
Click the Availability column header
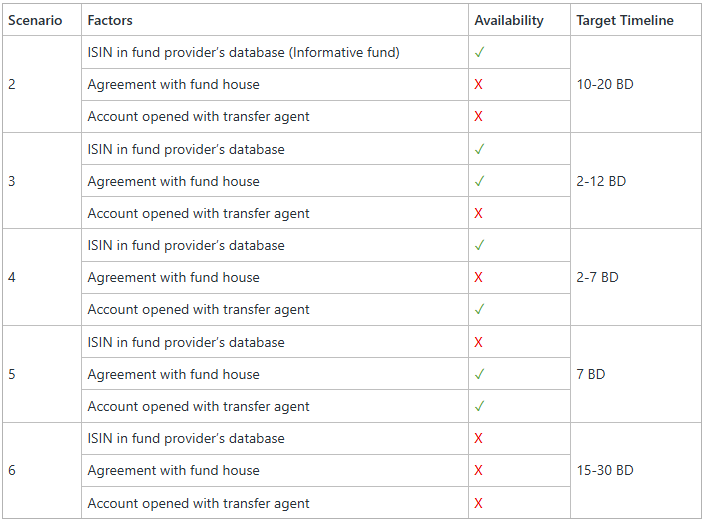coord(509,20)
